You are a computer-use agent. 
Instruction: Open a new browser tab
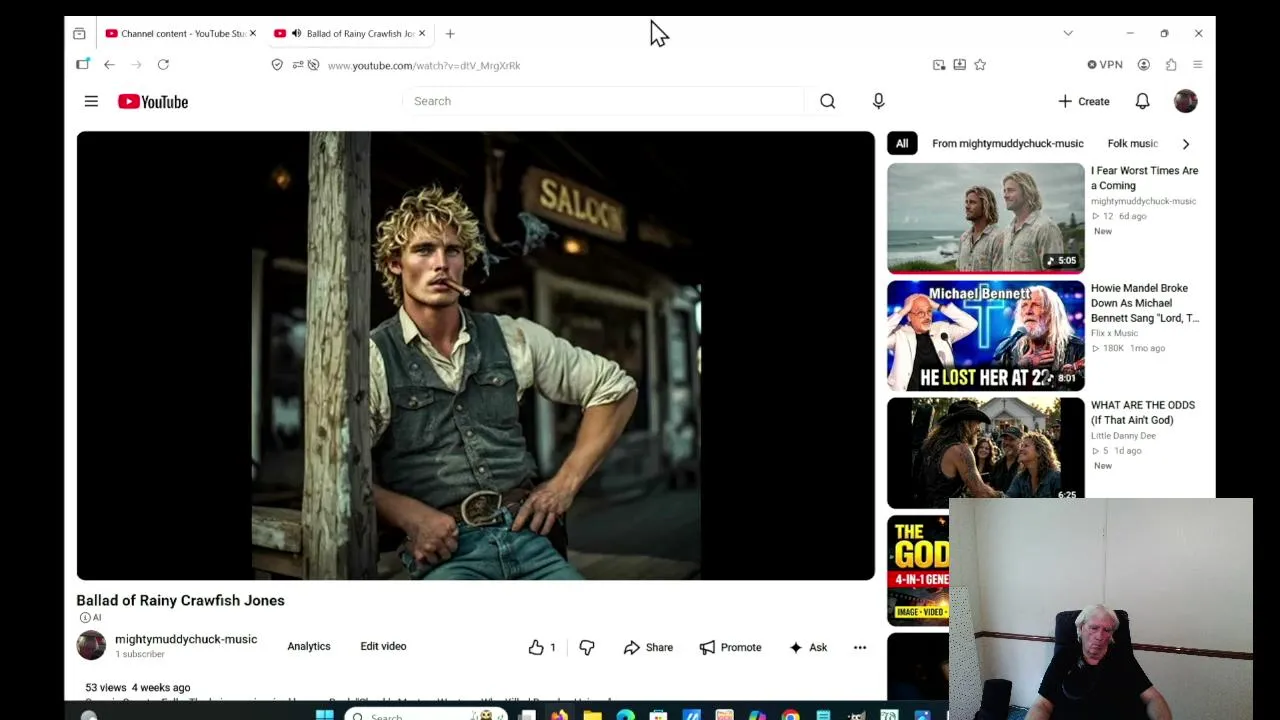(450, 34)
